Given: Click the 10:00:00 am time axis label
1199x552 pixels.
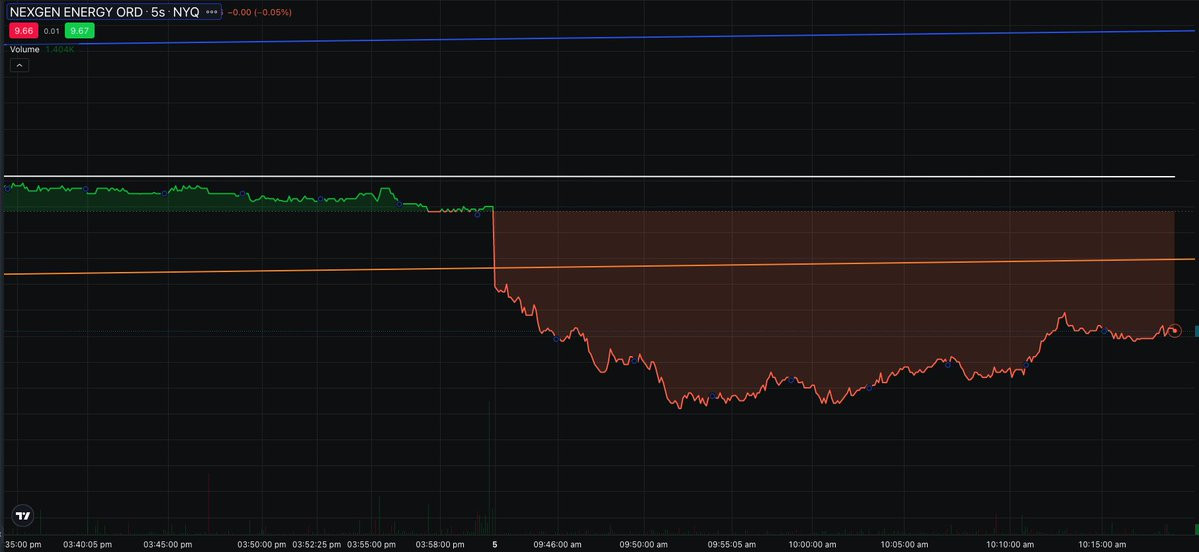Looking at the screenshot, I should (x=811, y=544).
